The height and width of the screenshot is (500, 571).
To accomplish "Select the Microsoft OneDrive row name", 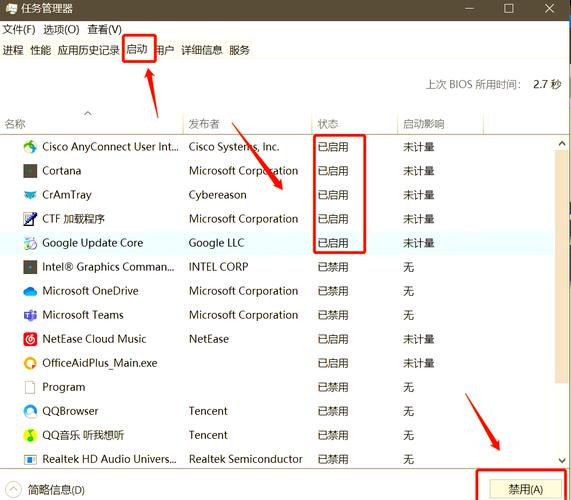I will (90, 291).
